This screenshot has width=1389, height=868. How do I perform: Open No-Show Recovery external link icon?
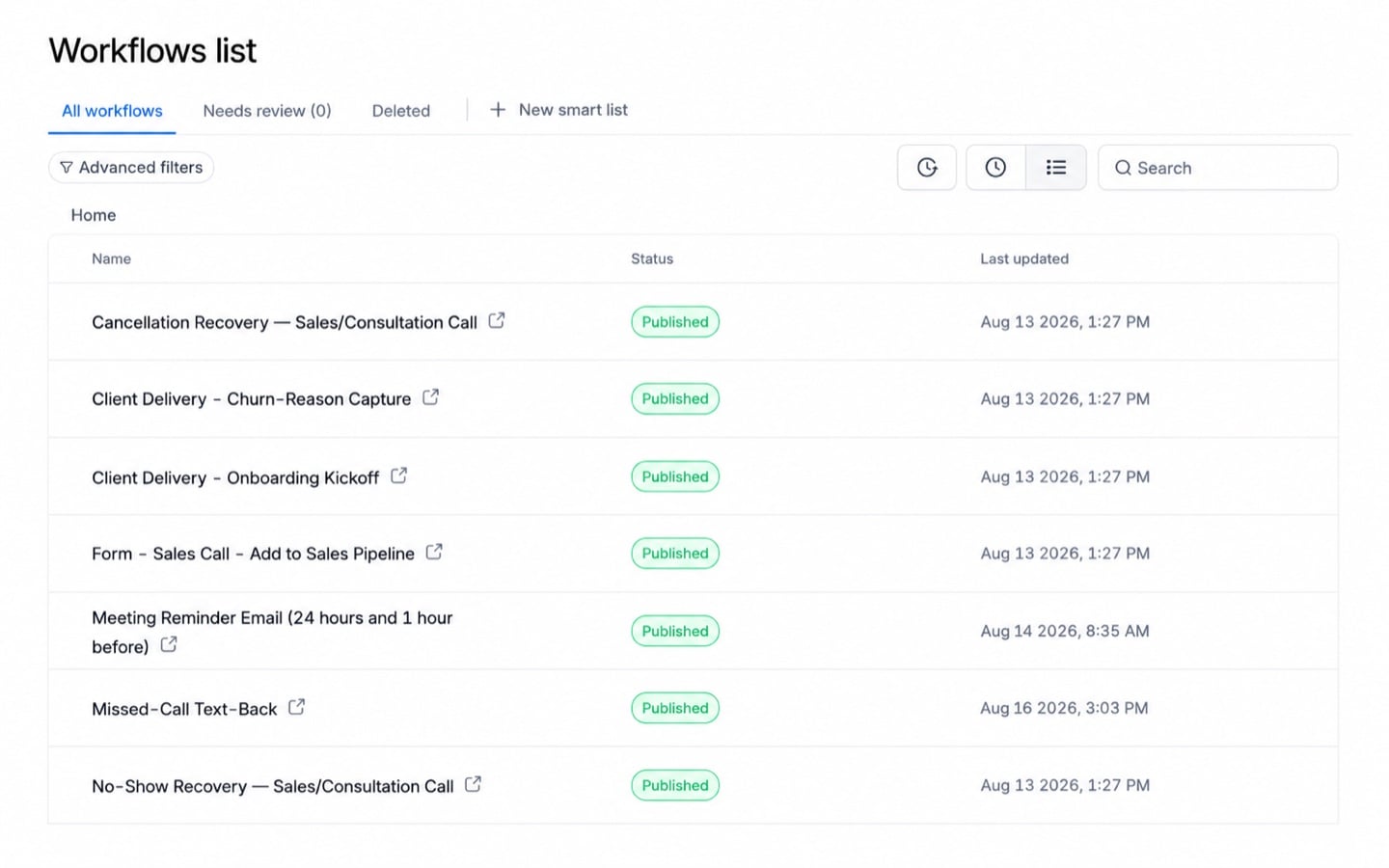[473, 784]
